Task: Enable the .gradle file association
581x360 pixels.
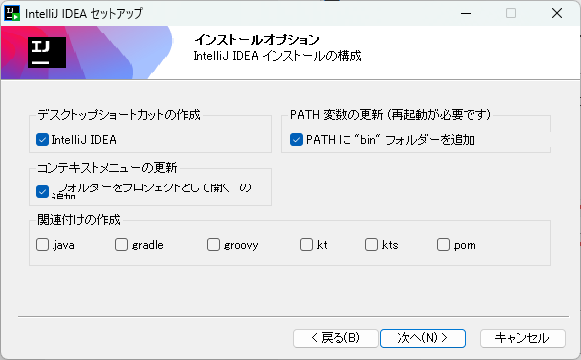Action: coord(121,245)
